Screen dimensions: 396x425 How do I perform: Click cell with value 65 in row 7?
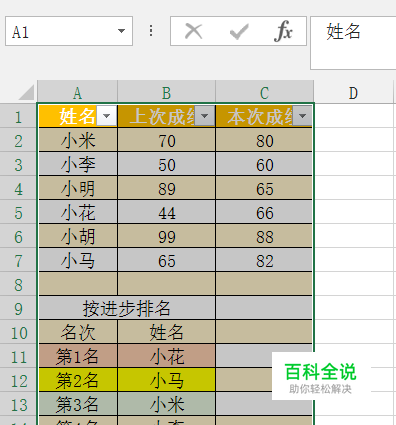pyautogui.click(x=167, y=261)
